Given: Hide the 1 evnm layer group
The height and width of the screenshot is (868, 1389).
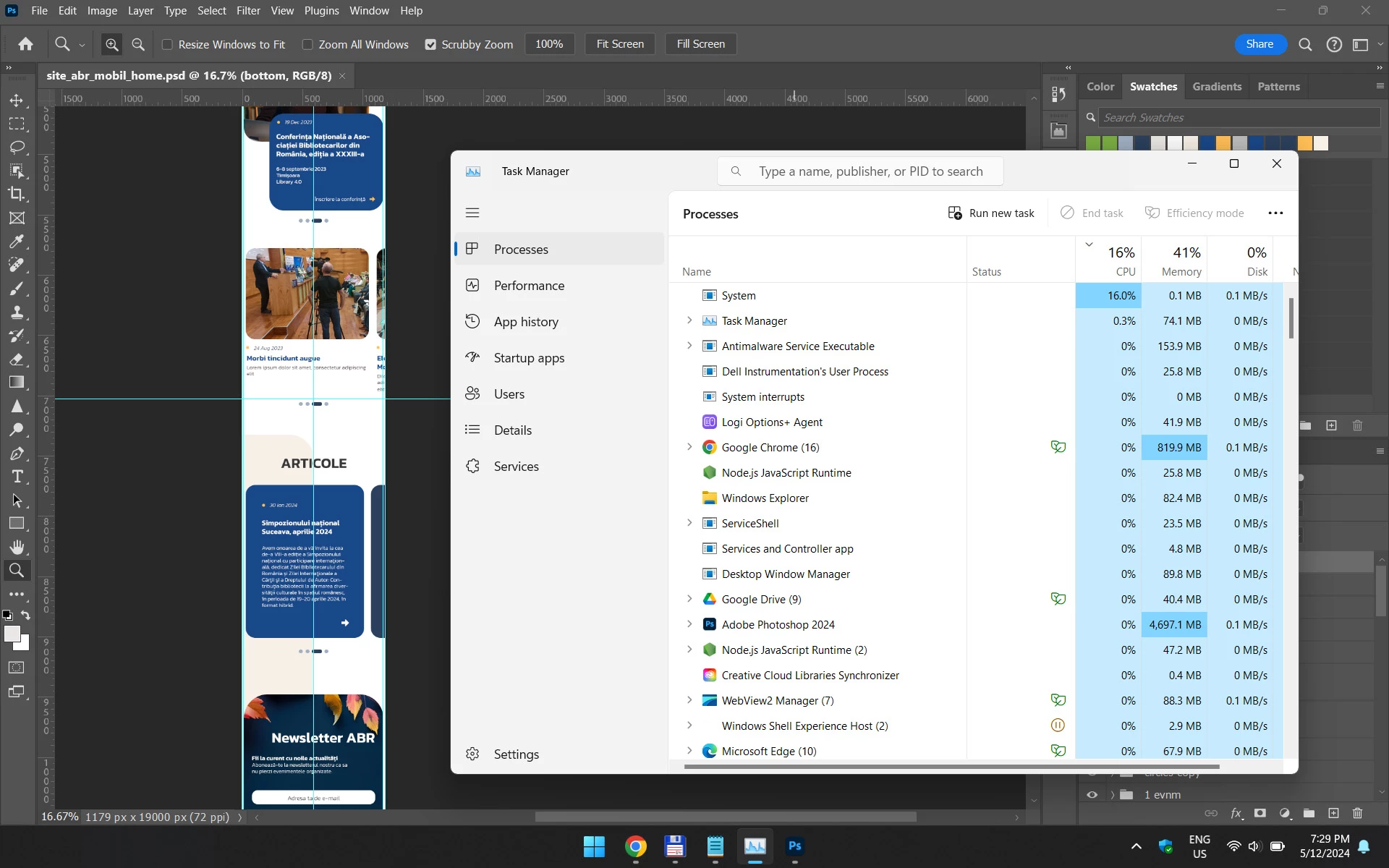Looking at the screenshot, I should coord(1092,794).
